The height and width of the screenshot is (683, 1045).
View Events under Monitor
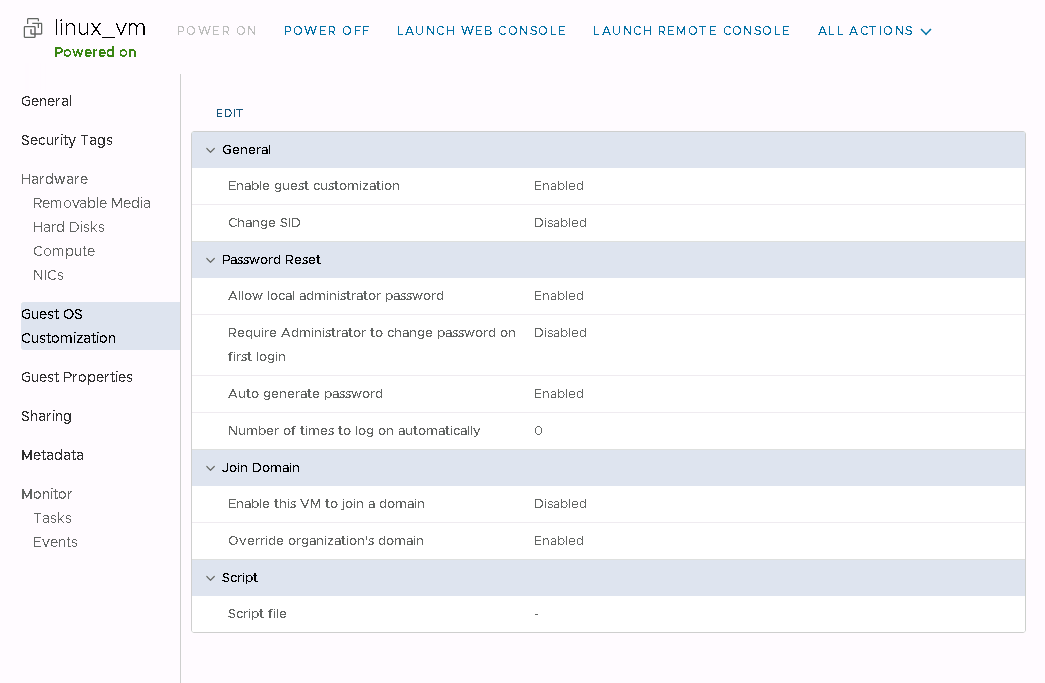click(55, 542)
